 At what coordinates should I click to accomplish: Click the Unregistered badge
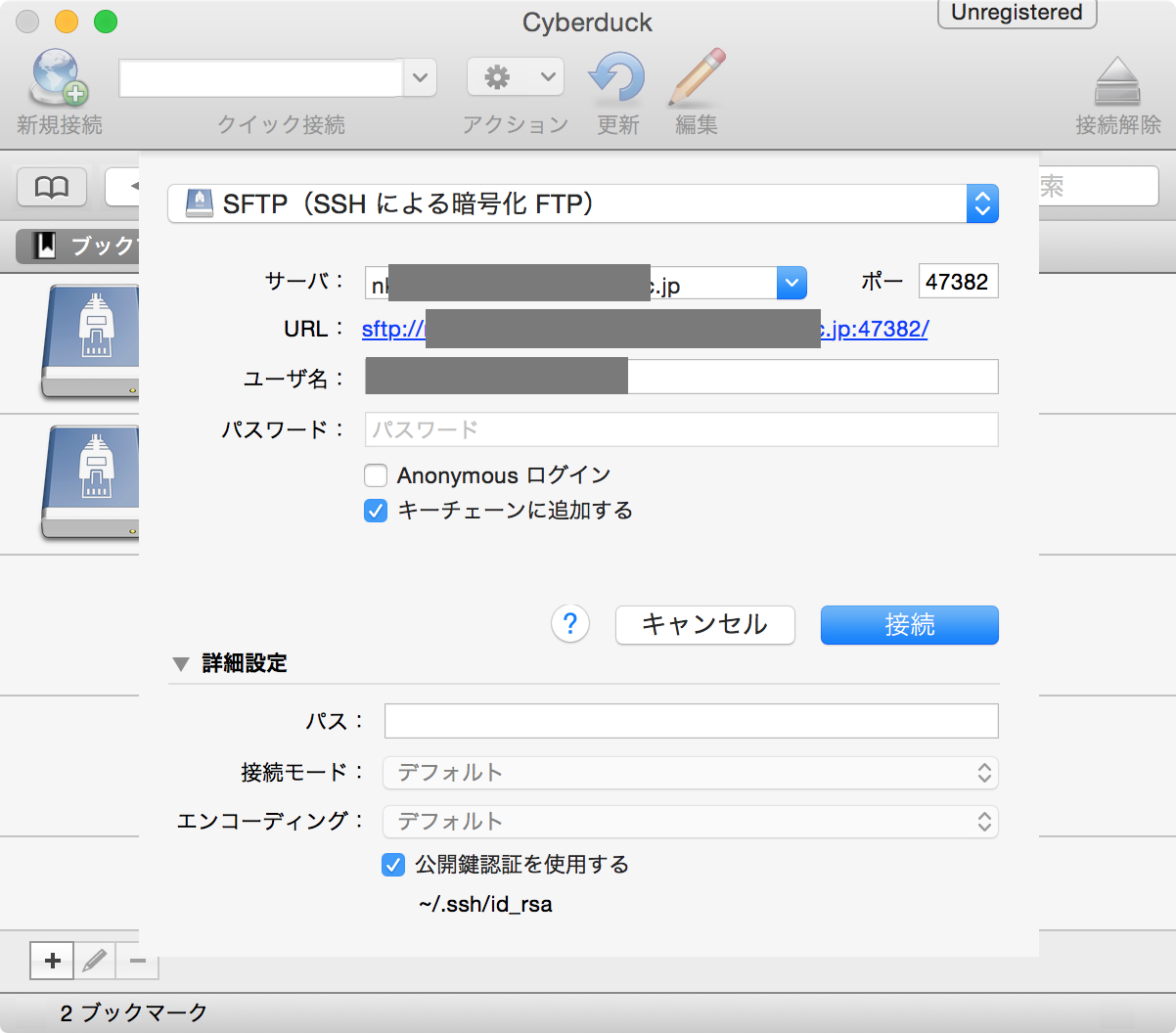(x=1017, y=13)
